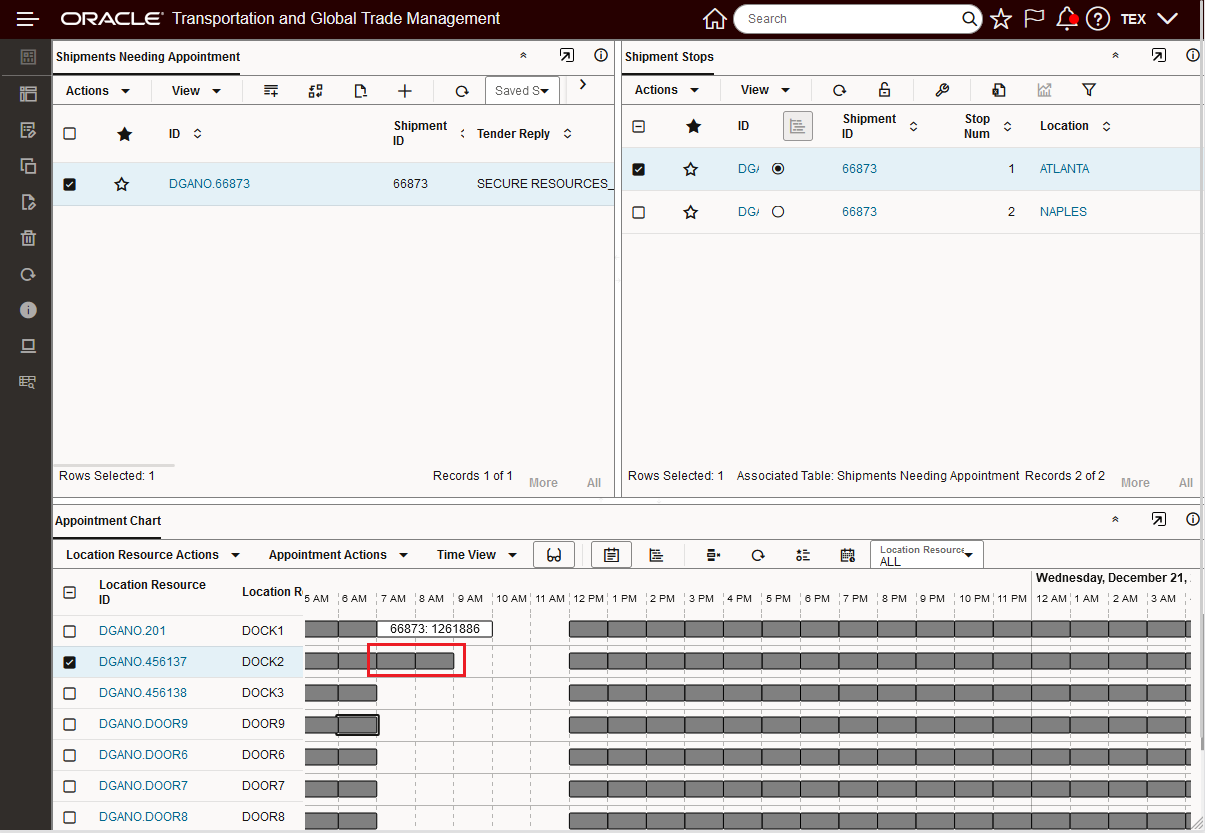Open the hamburger navigation menu
Image resolution: width=1205 pixels, height=833 pixels.
coord(28,19)
